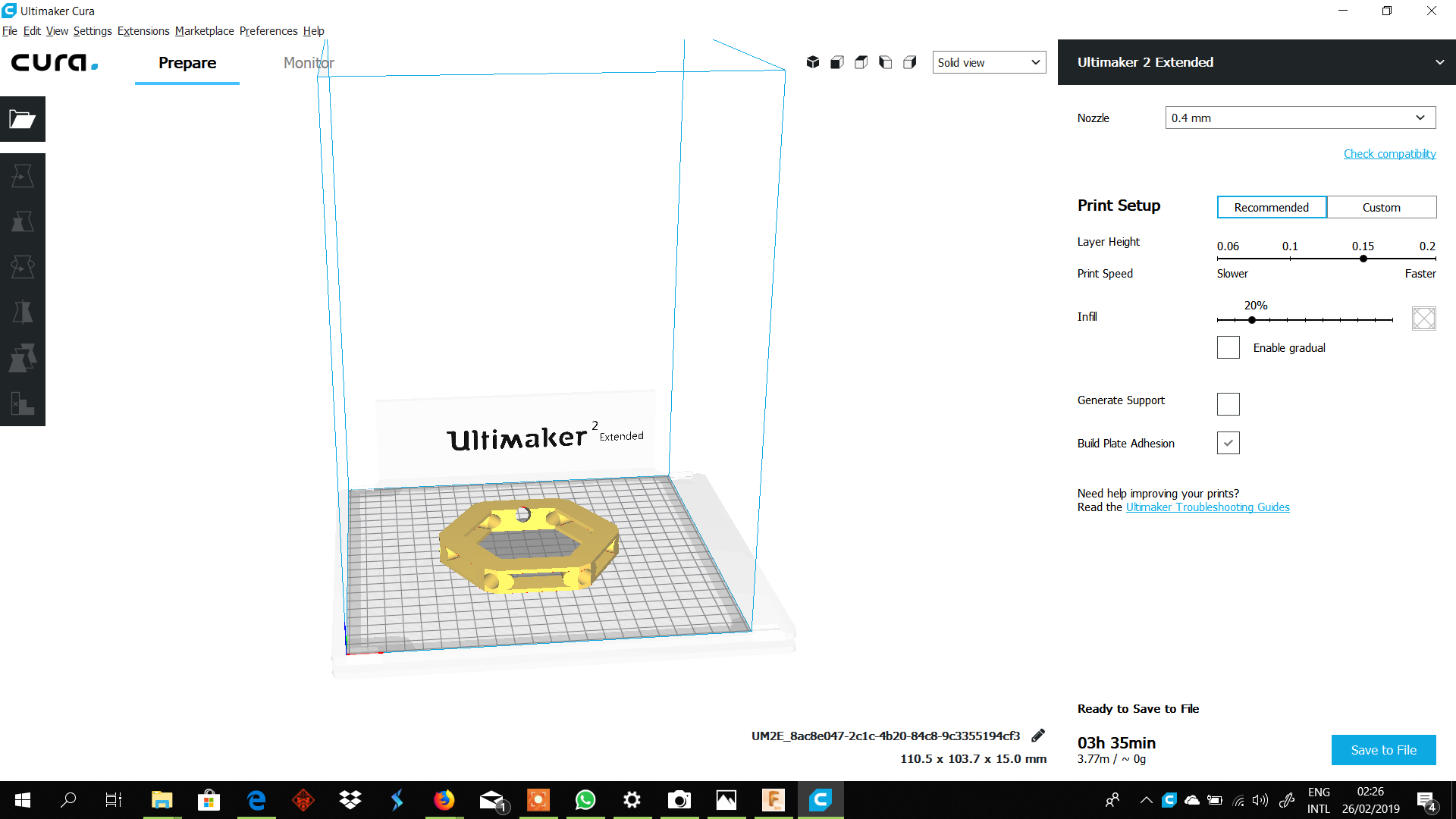Image resolution: width=1456 pixels, height=819 pixels.
Task: Open the Extensions menu
Action: coord(143,31)
